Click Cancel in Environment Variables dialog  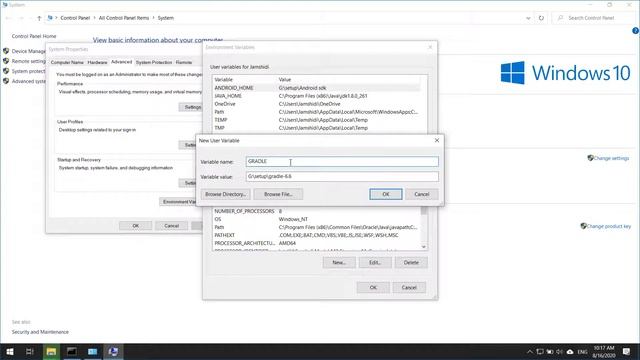pos(409,287)
